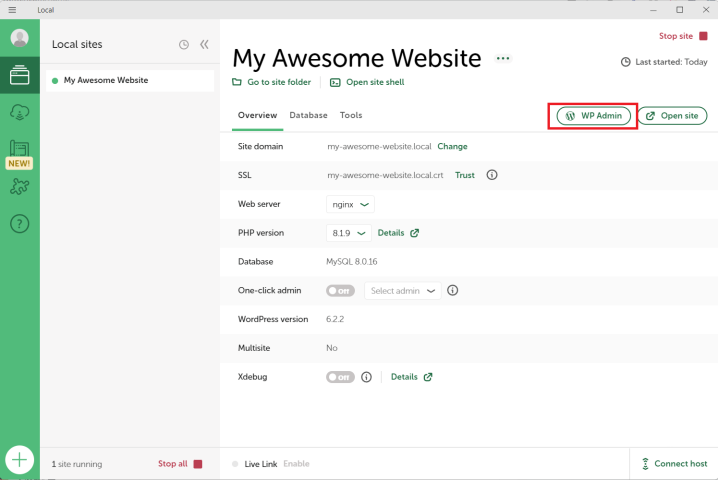Click the 1 site running status text

coord(77,464)
